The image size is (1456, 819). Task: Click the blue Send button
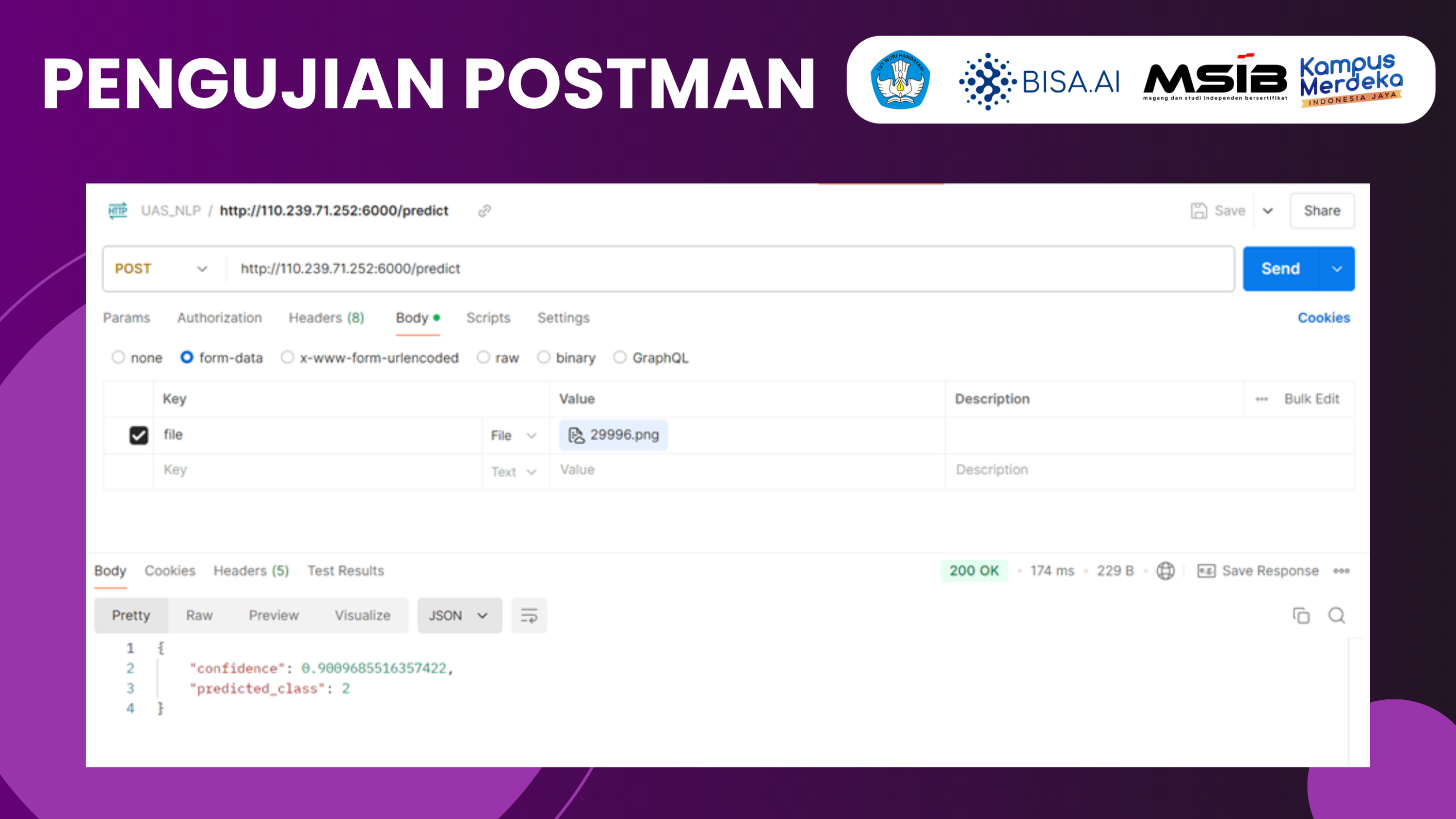click(x=1281, y=269)
